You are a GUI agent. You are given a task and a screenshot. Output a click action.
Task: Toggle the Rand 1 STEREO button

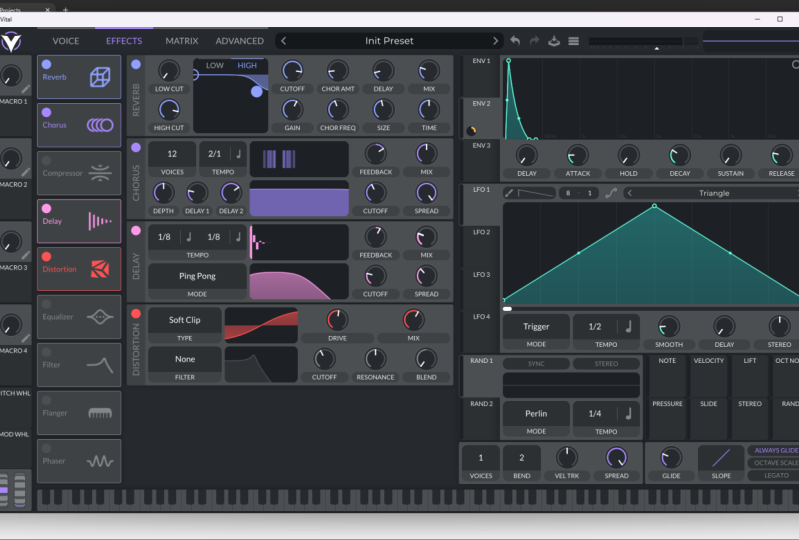[x=606, y=364]
